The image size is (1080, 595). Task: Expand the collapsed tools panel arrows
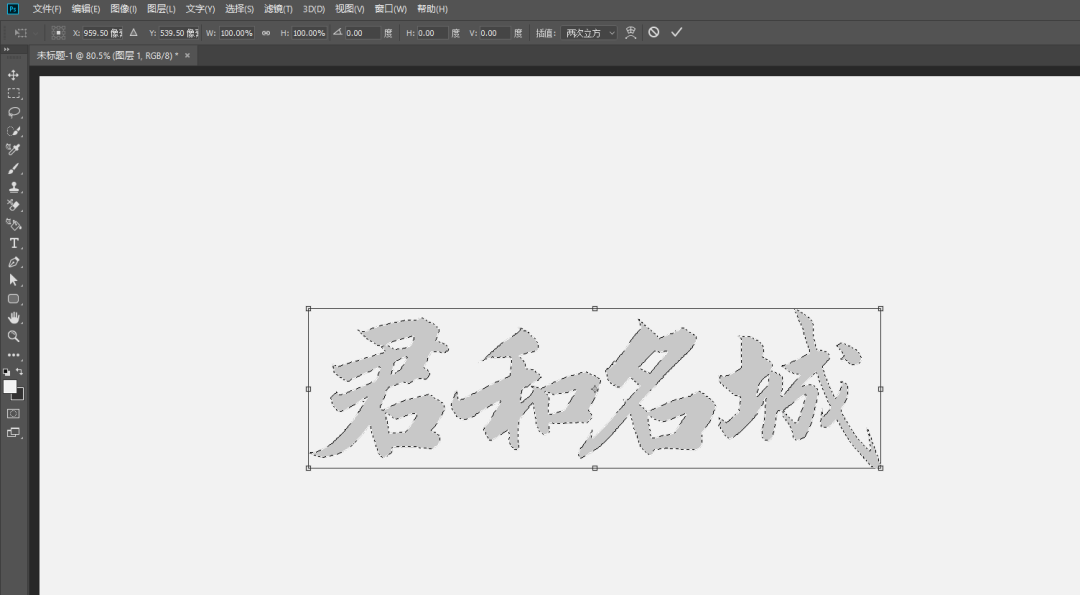[6, 50]
